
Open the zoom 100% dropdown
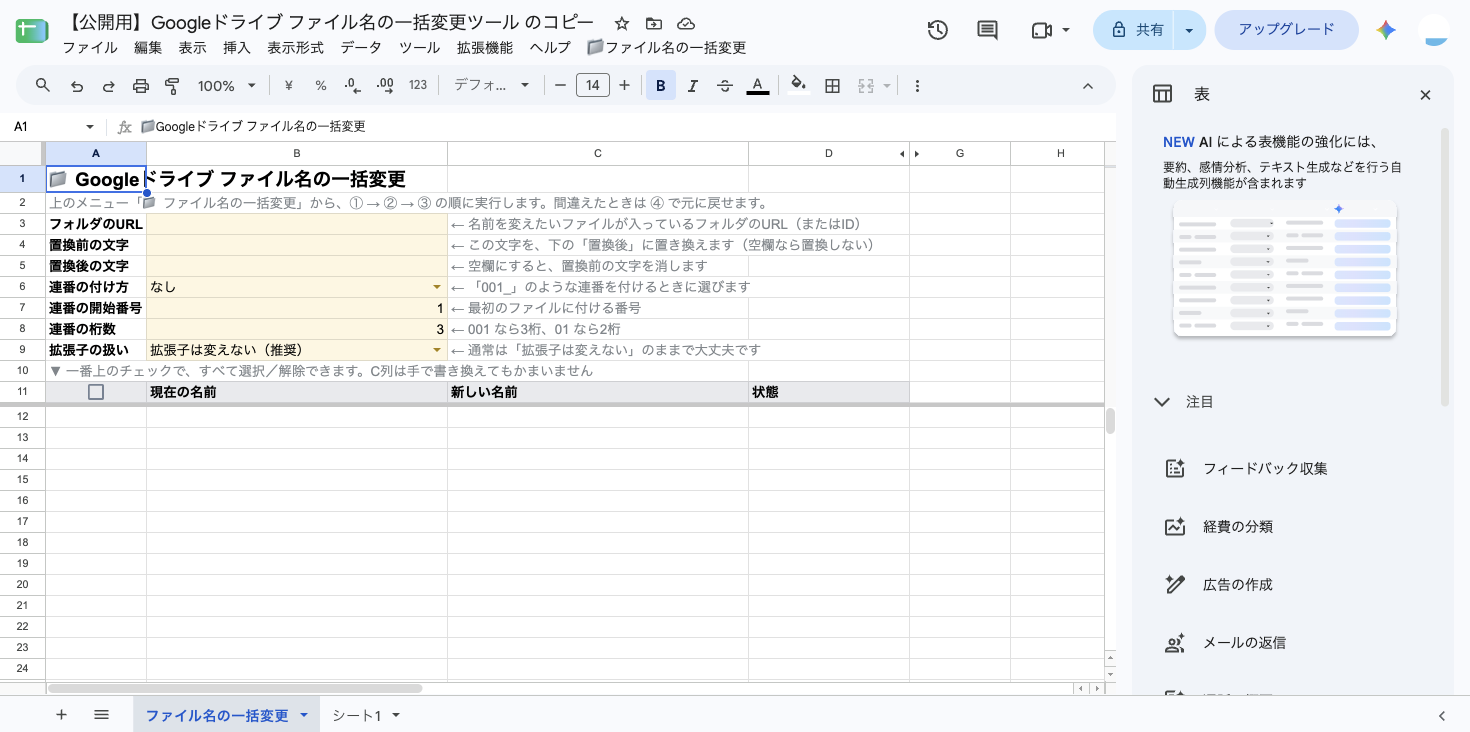pyautogui.click(x=226, y=86)
